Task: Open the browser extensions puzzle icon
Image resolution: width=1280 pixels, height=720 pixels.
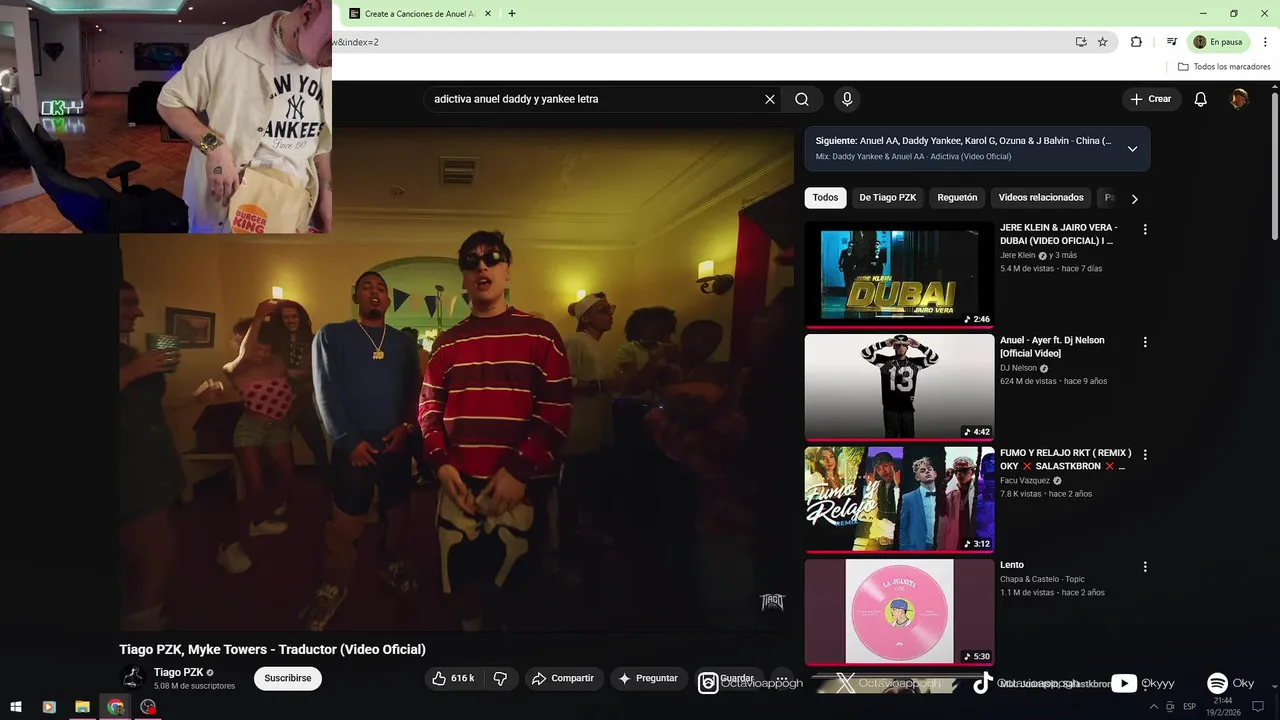Action: pos(1136,42)
